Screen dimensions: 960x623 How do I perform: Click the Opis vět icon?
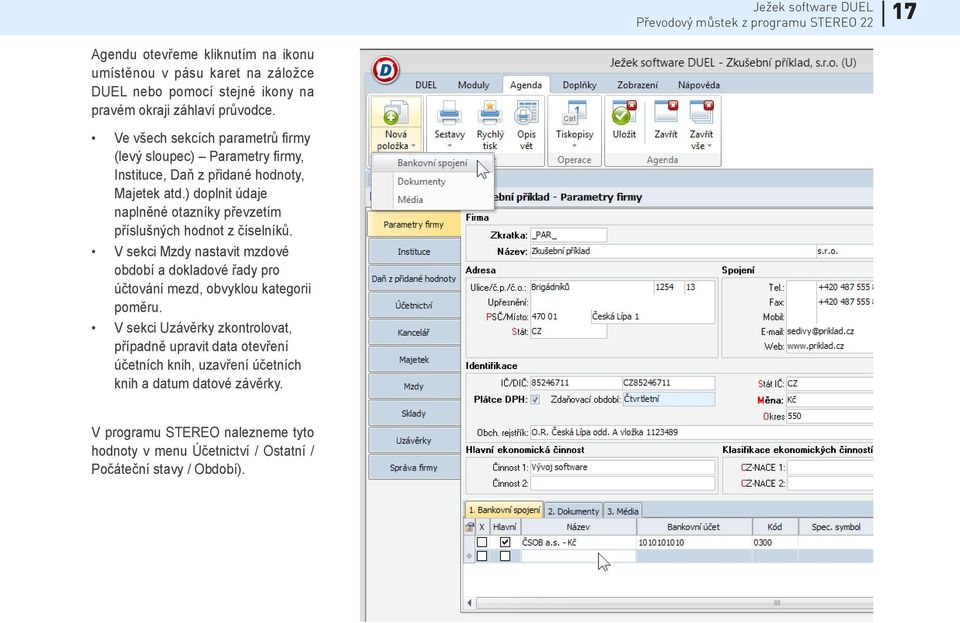point(526,113)
